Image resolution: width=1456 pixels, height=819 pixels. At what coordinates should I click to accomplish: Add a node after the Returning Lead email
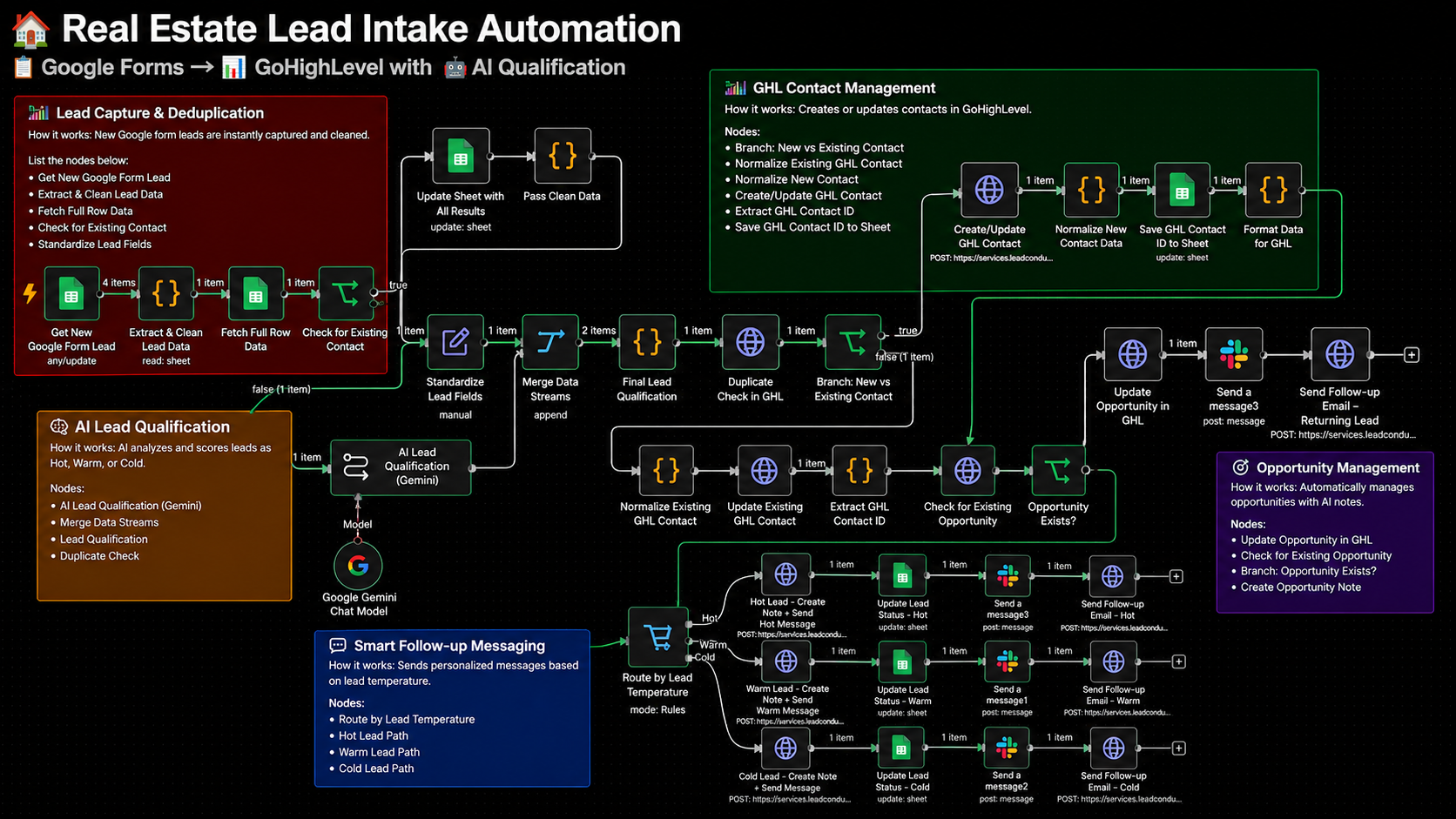pos(1412,355)
